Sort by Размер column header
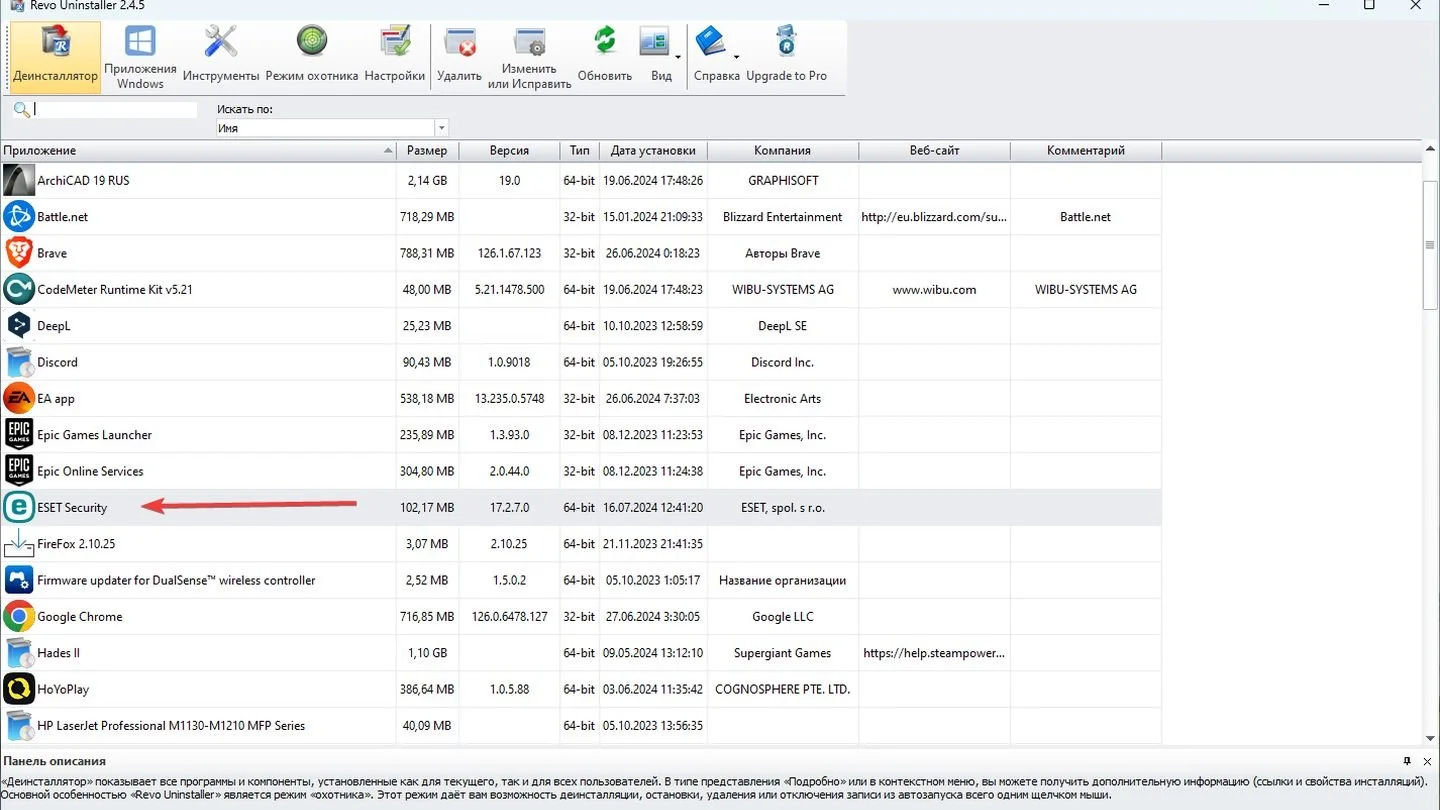The height and width of the screenshot is (810, 1440). (x=428, y=150)
